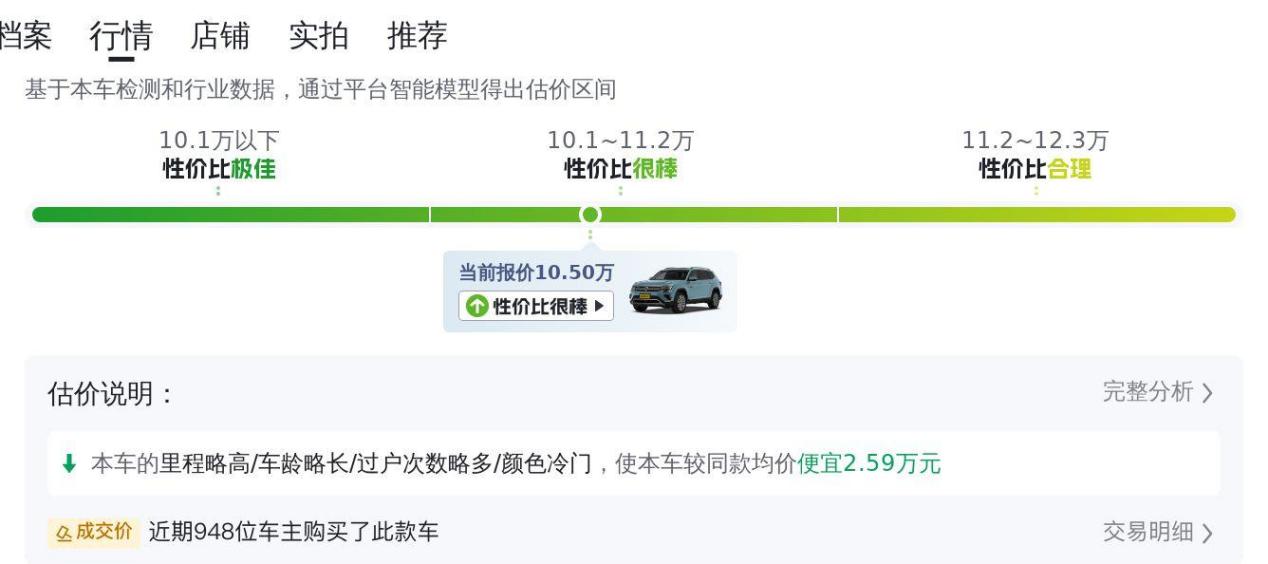Click 便宜2.59万元 green text
Image resolution: width=1268 pixels, height=564 pixels.
click(869, 464)
